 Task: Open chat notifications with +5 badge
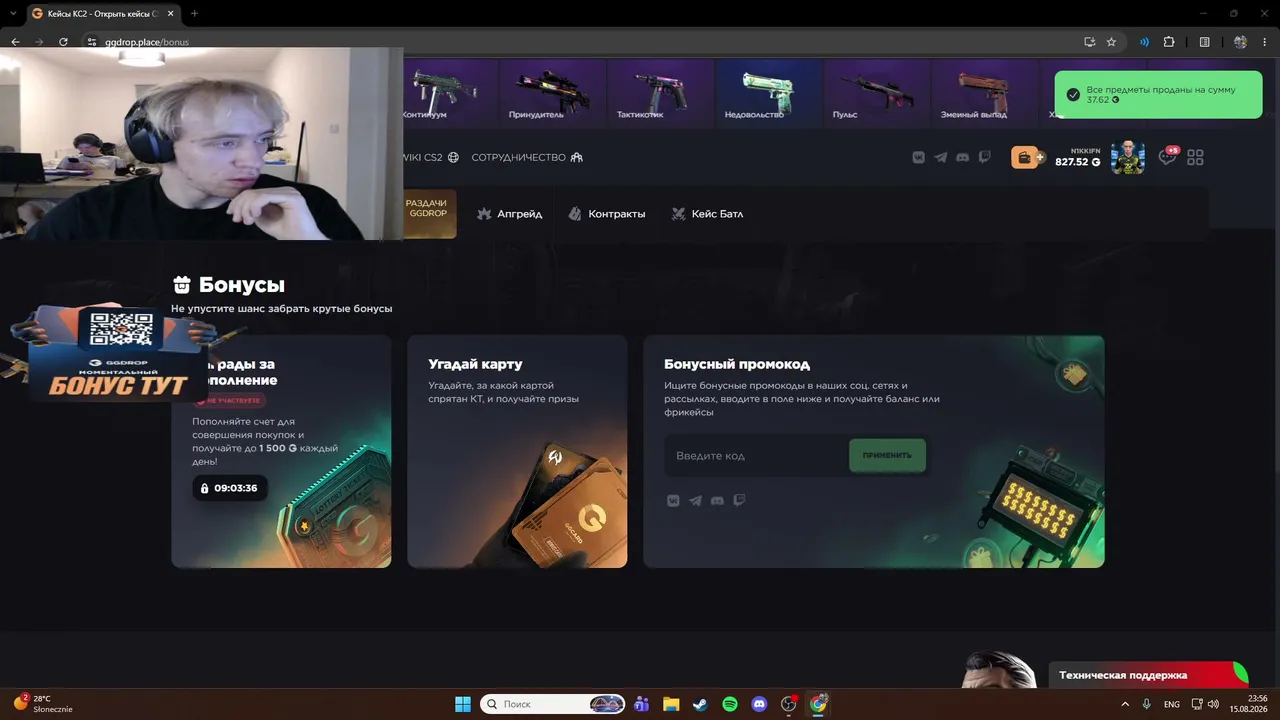pos(1168,156)
